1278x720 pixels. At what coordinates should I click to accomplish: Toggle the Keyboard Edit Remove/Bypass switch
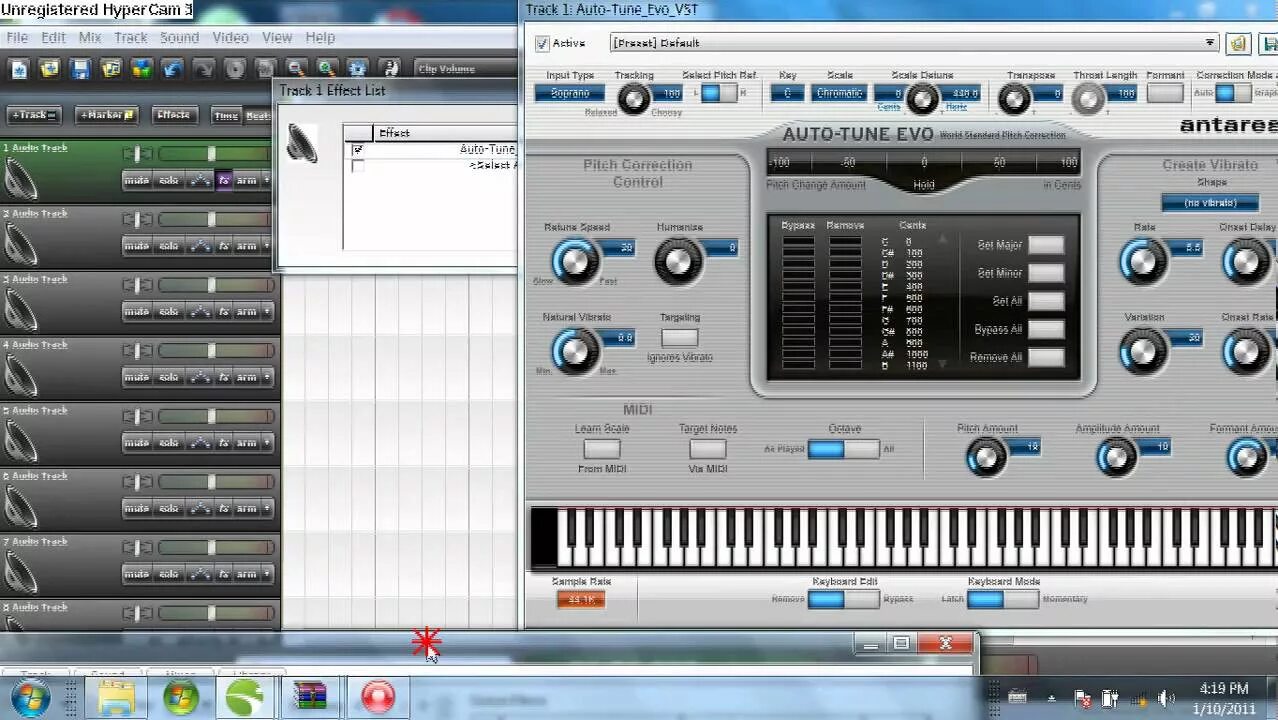(844, 599)
